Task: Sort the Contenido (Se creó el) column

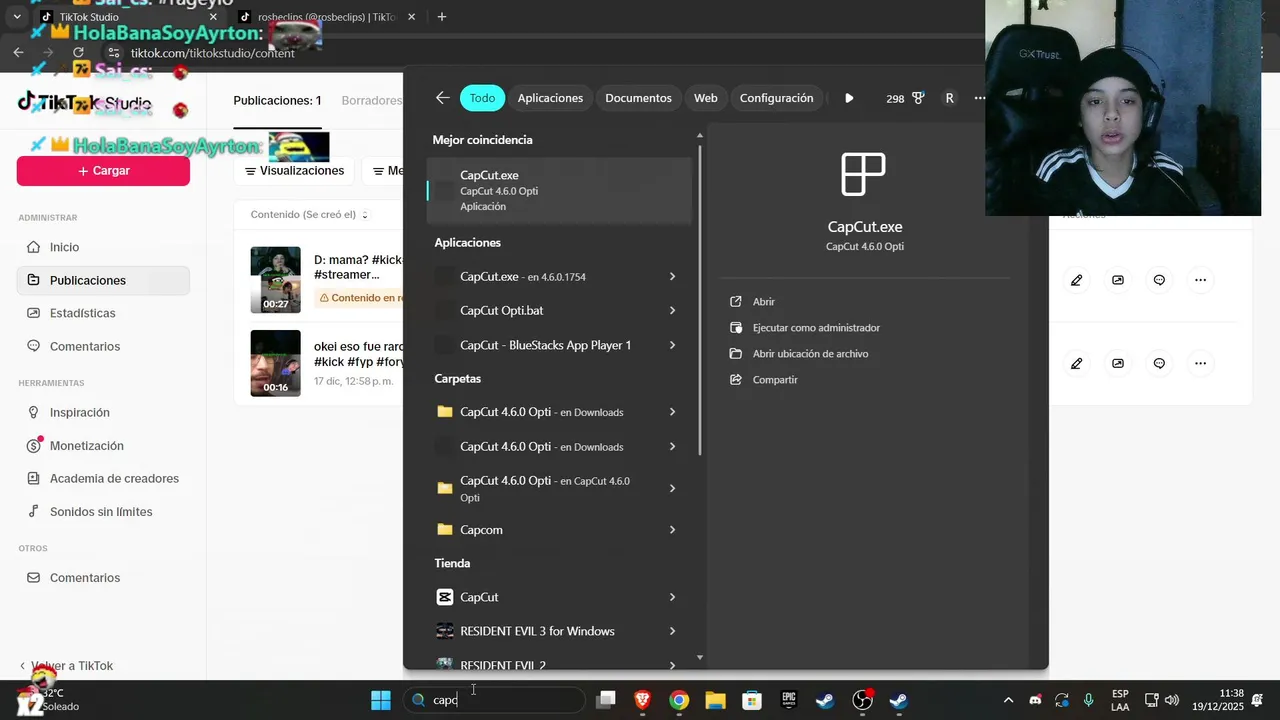Action: (x=309, y=215)
